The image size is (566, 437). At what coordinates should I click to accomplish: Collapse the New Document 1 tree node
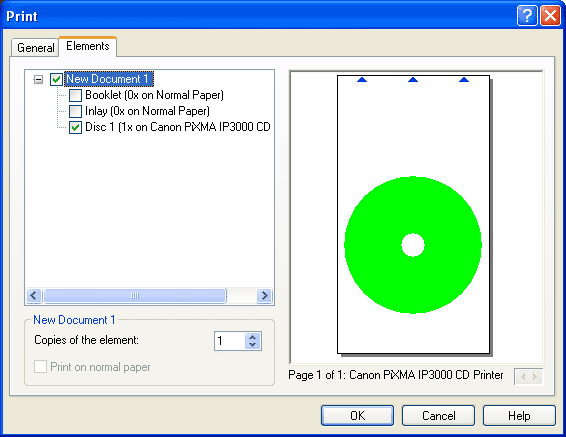tap(38, 79)
